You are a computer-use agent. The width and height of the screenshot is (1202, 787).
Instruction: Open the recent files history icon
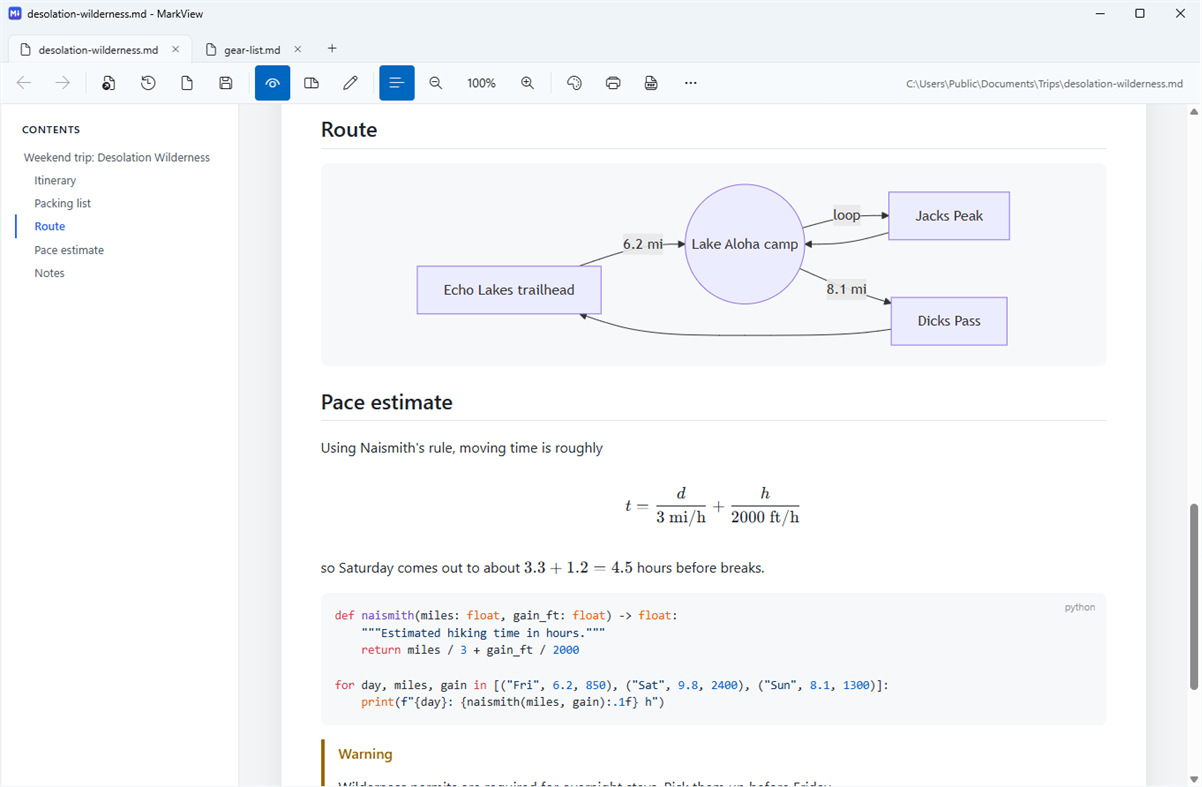148,83
